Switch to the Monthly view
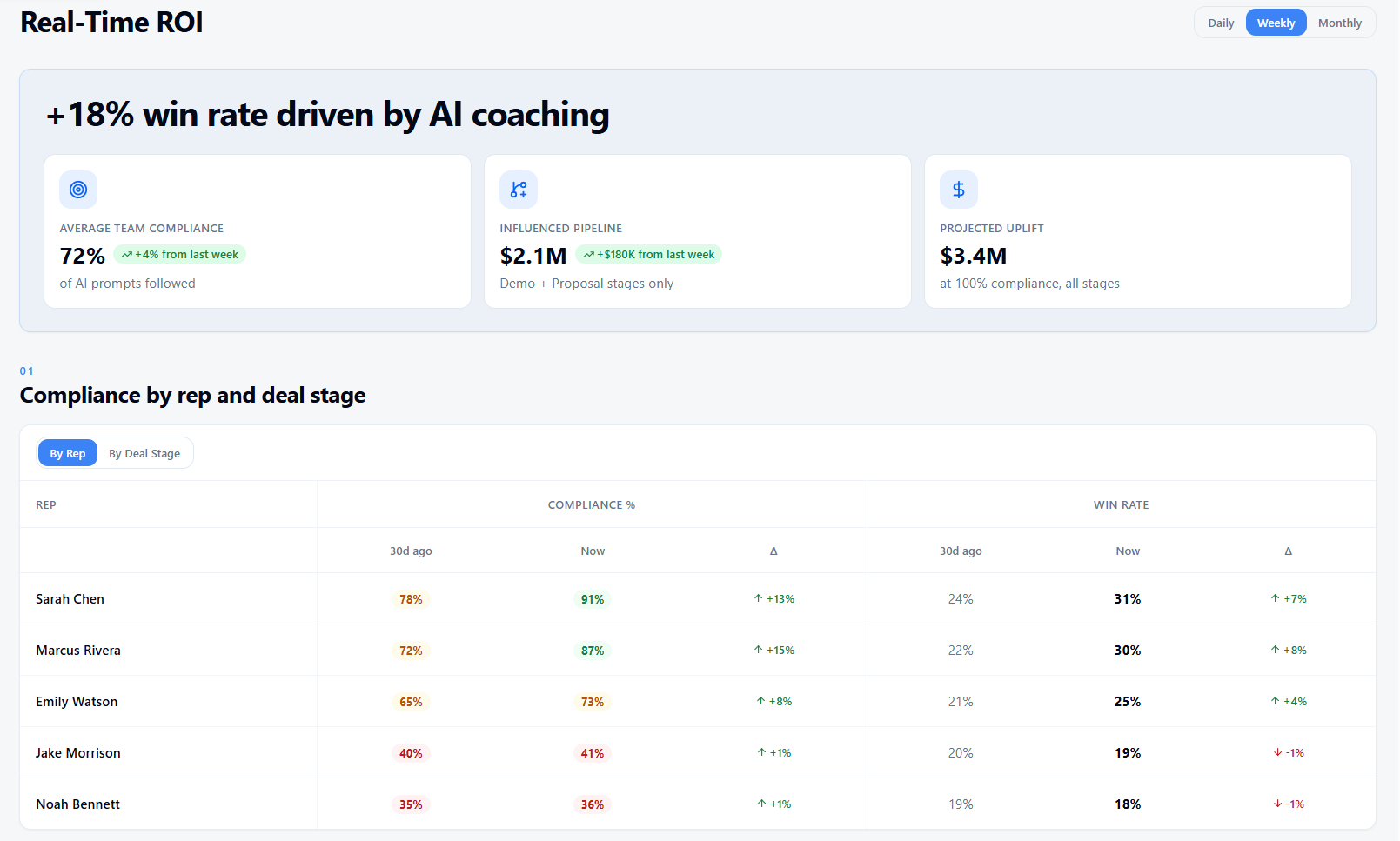This screenshot has height=841, width=1400. pyautogui.click(x=1340, y=23)
